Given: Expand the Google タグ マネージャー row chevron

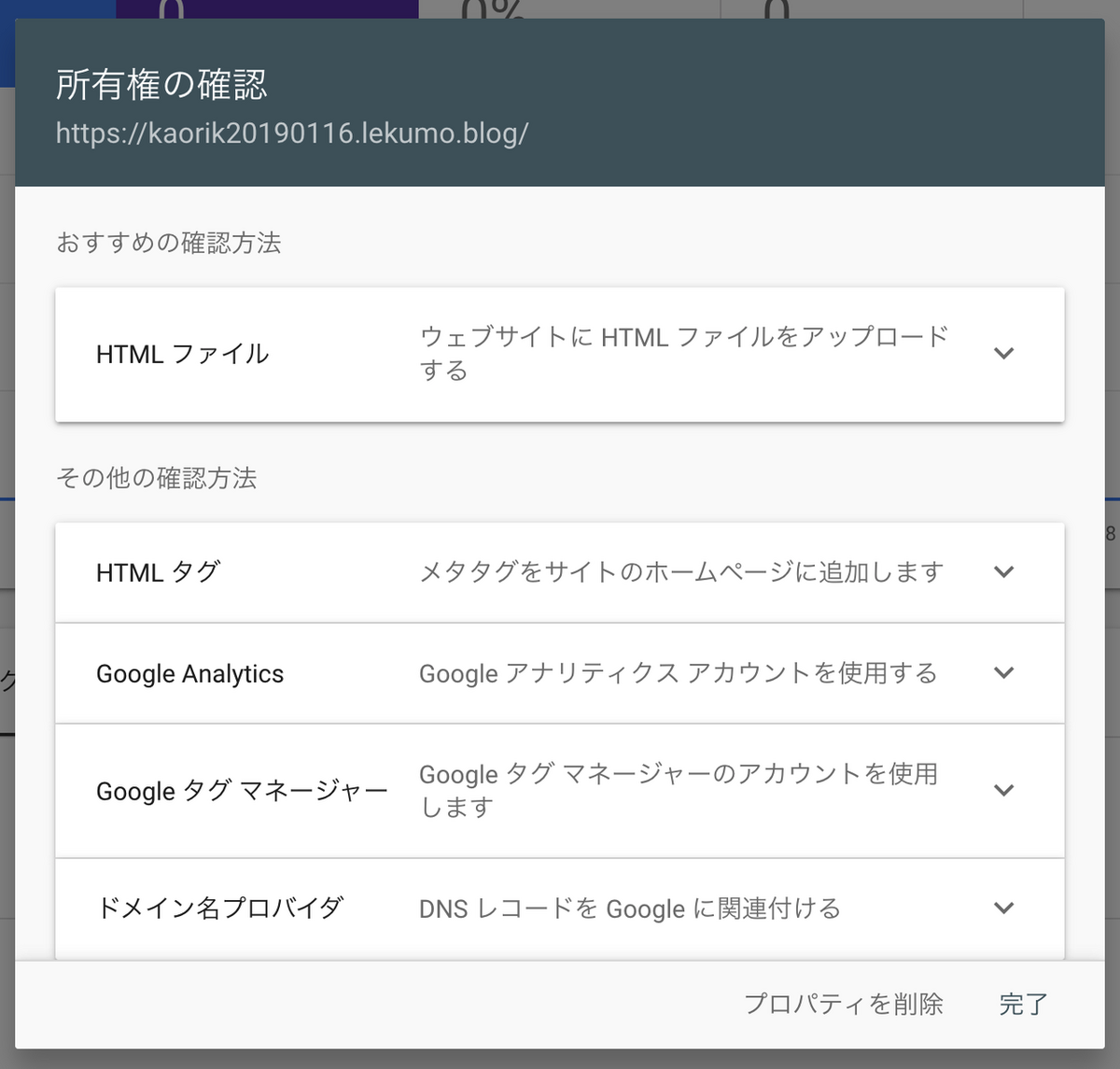Looking at the screenshot, I should 1004,791.
